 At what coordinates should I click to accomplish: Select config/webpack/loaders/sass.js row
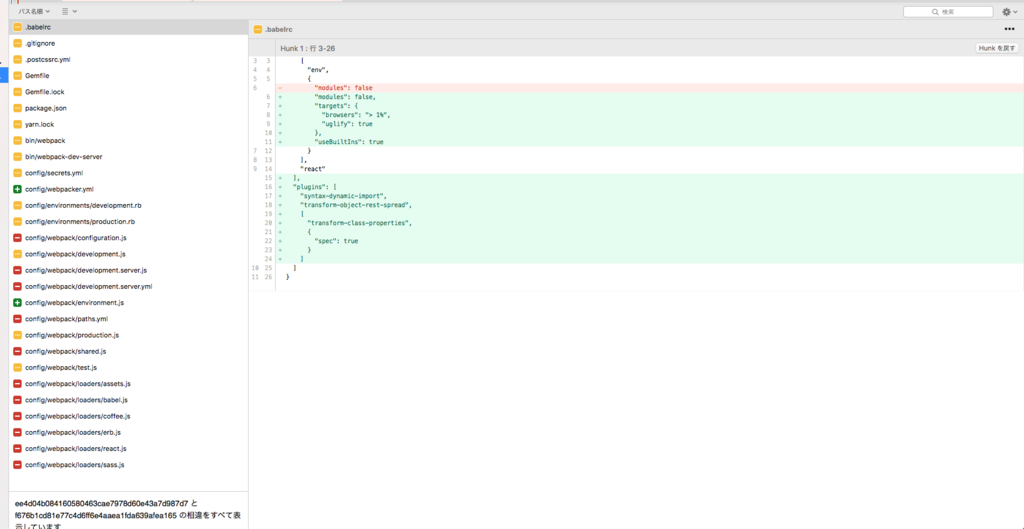click(129, 465)
